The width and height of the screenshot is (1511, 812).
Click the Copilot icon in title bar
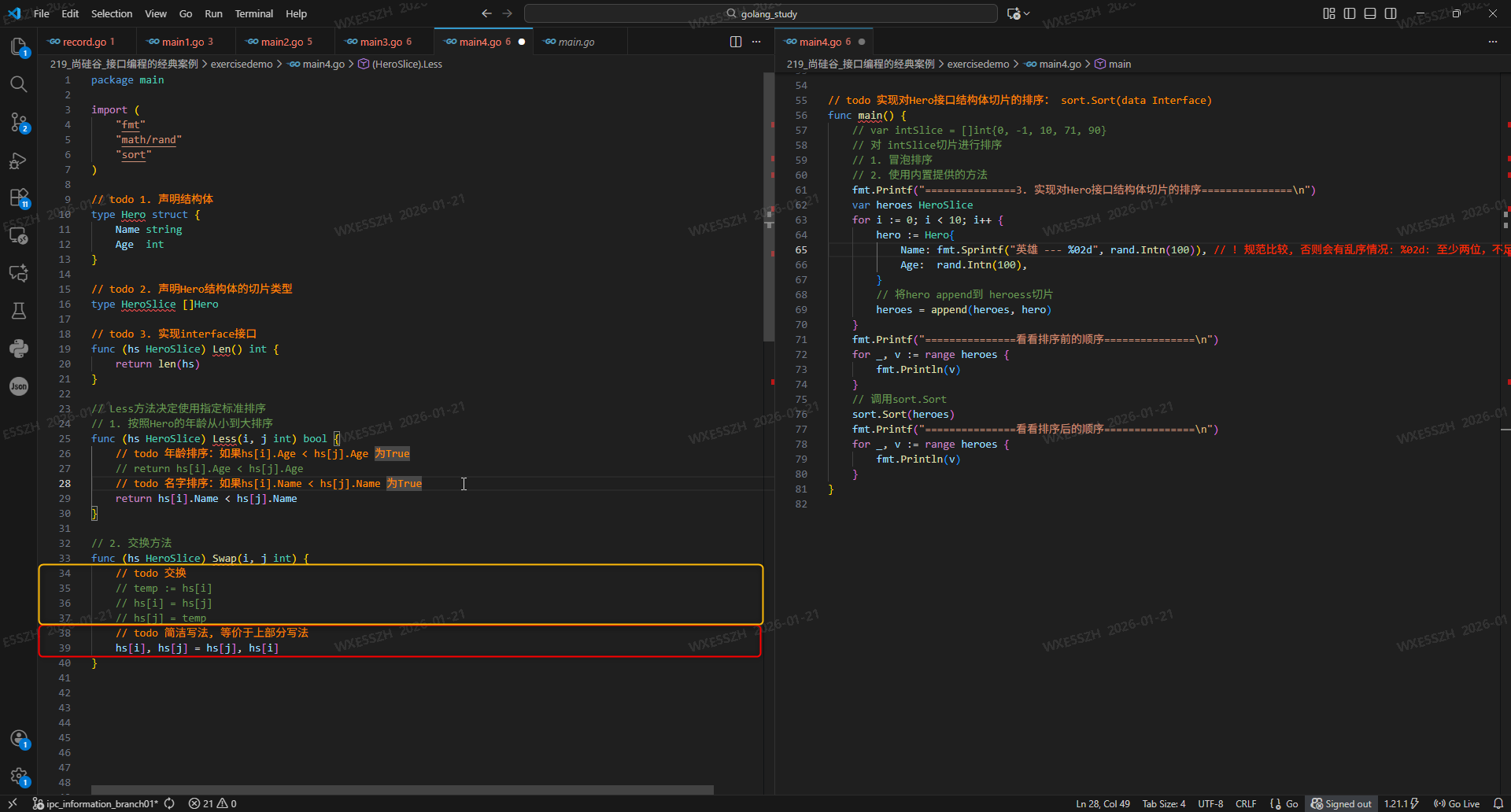[1014, 13]
